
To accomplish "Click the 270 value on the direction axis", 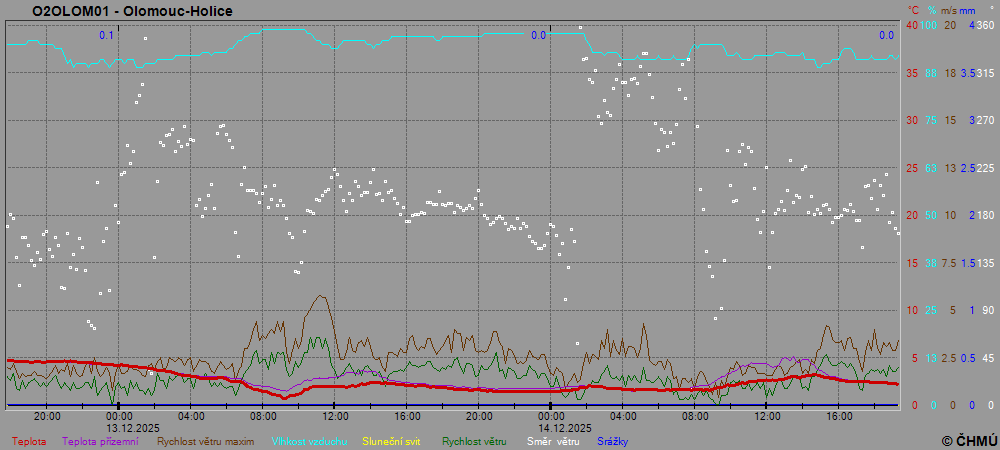I will tap(985, 120).
